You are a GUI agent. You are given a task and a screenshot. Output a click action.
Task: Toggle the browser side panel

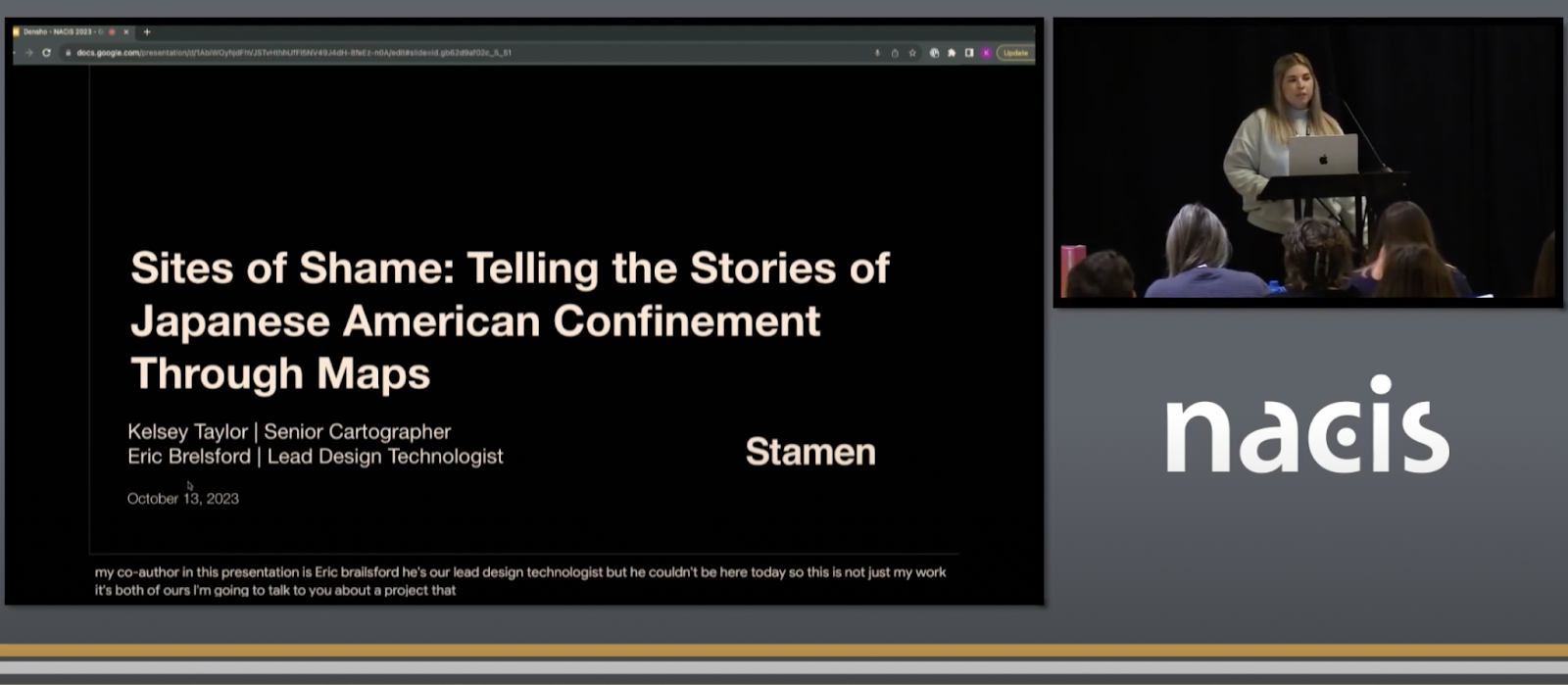(x=969, y=53)
